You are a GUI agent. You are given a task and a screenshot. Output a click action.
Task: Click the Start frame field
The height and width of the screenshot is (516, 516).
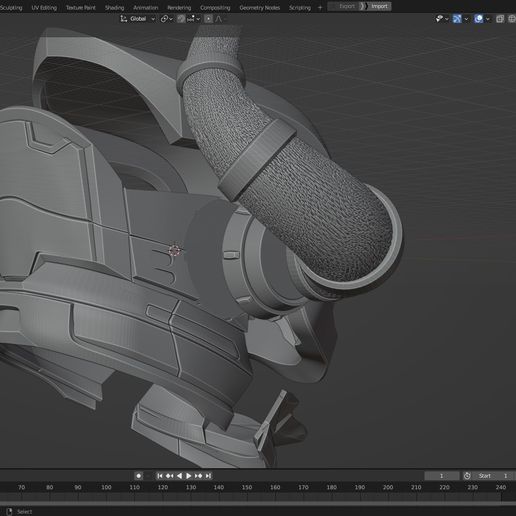click(494, 476)
